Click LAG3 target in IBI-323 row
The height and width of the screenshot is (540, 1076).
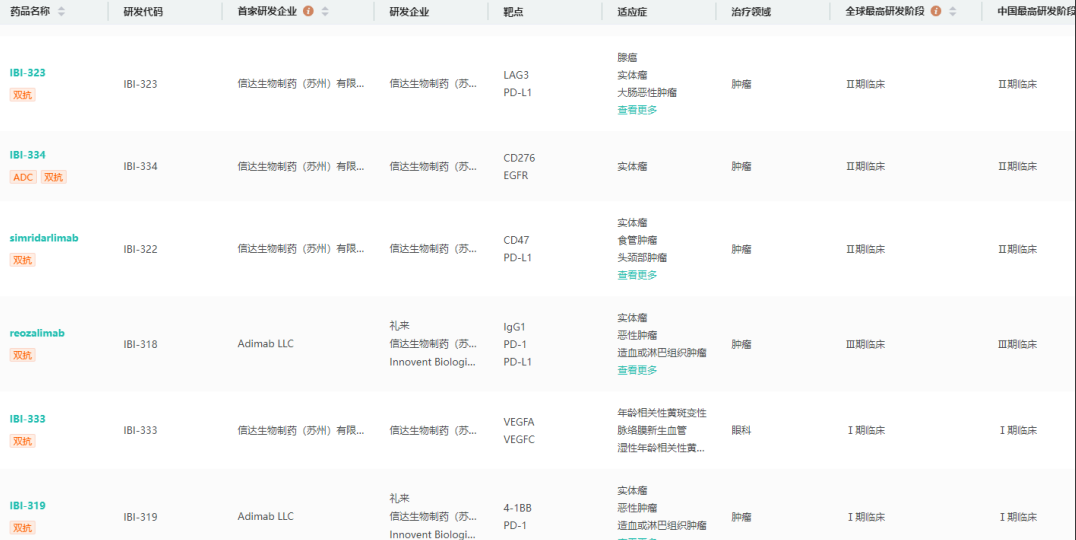(516, 75)
